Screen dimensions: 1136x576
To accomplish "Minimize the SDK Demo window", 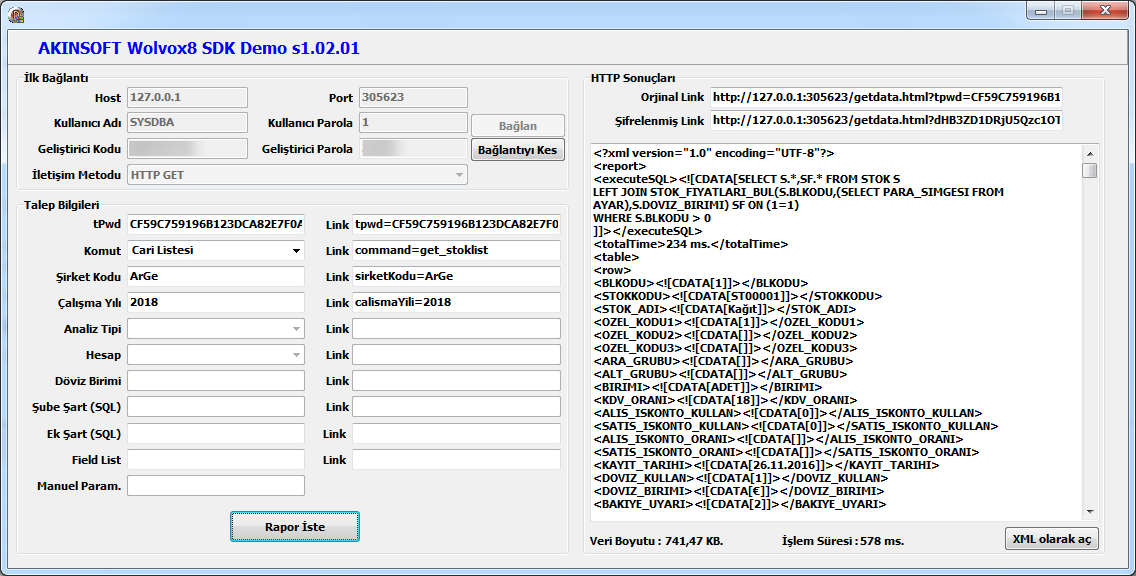I will pos(1041,11).
